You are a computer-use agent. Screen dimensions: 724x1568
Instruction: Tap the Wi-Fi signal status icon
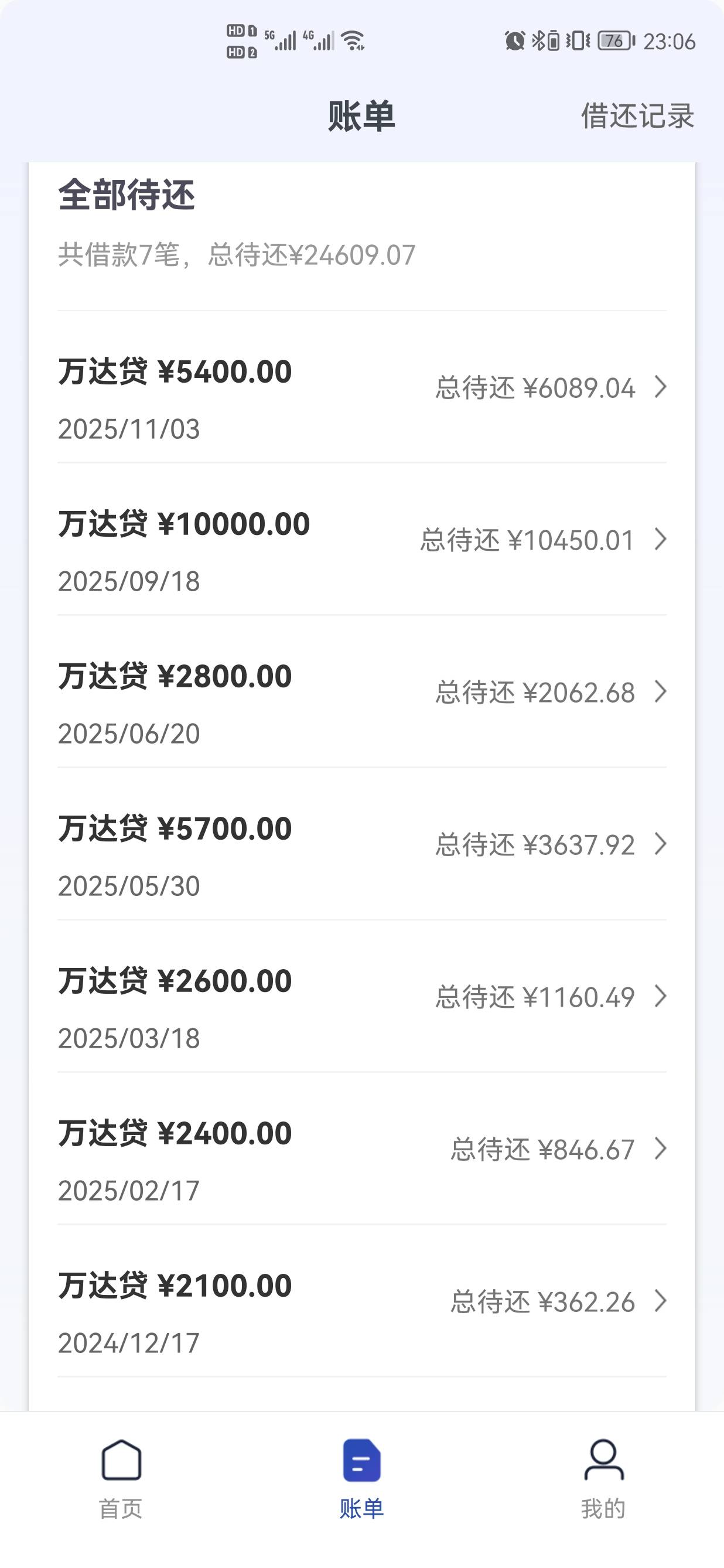click(x=353, y=41)
